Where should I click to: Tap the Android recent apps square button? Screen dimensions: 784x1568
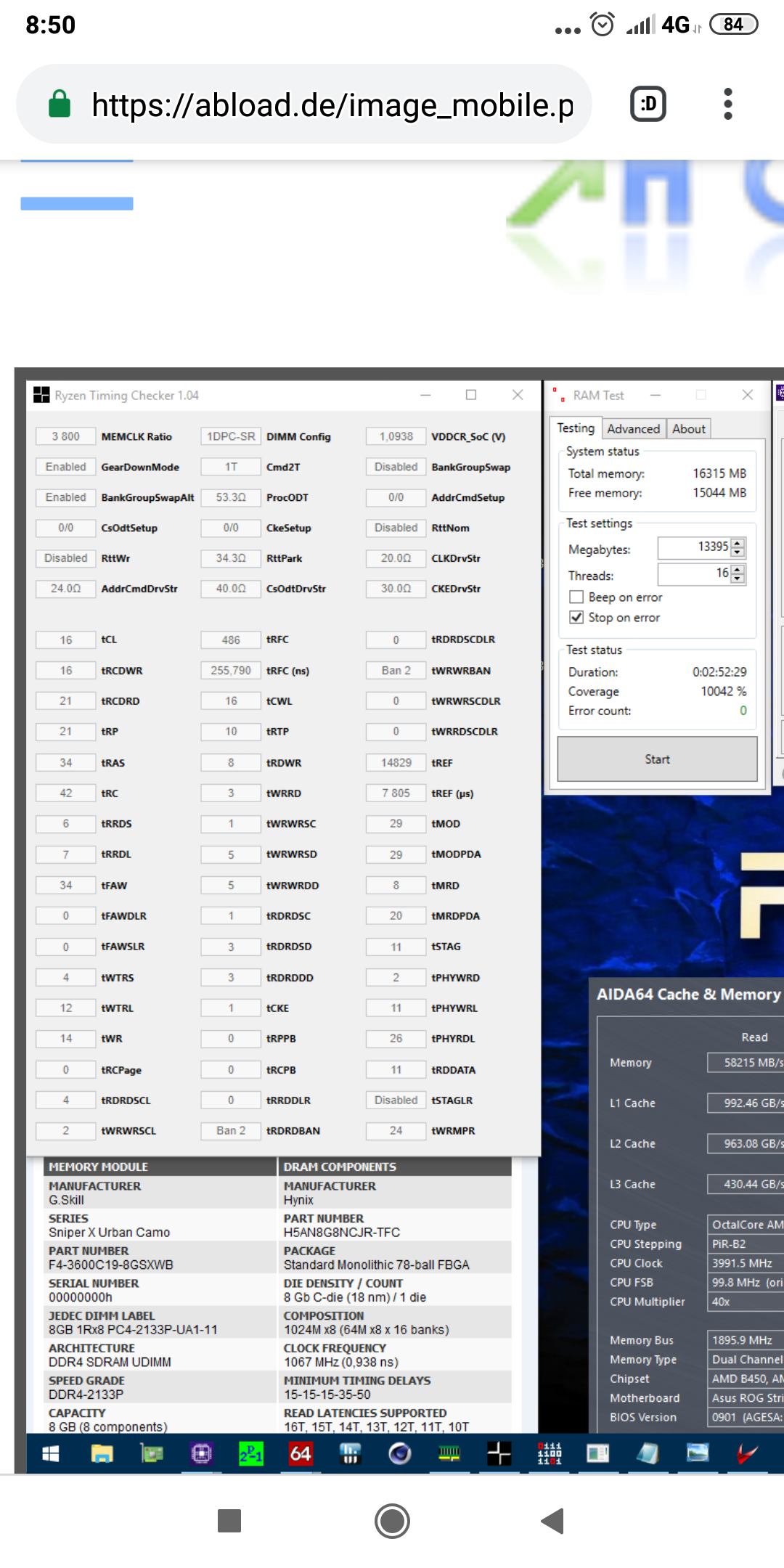click(x=229, y=1520)
